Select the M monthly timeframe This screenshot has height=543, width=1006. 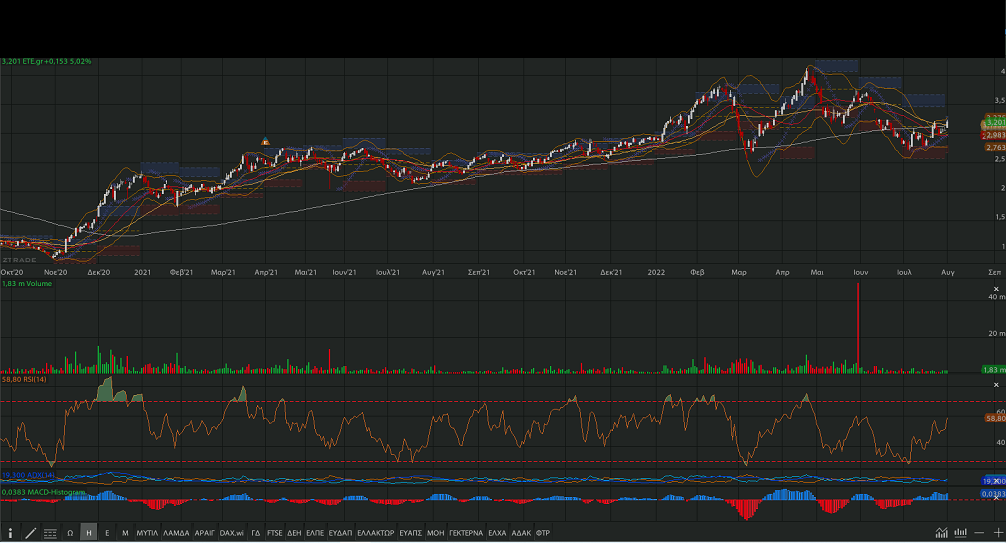click(125, 533)
